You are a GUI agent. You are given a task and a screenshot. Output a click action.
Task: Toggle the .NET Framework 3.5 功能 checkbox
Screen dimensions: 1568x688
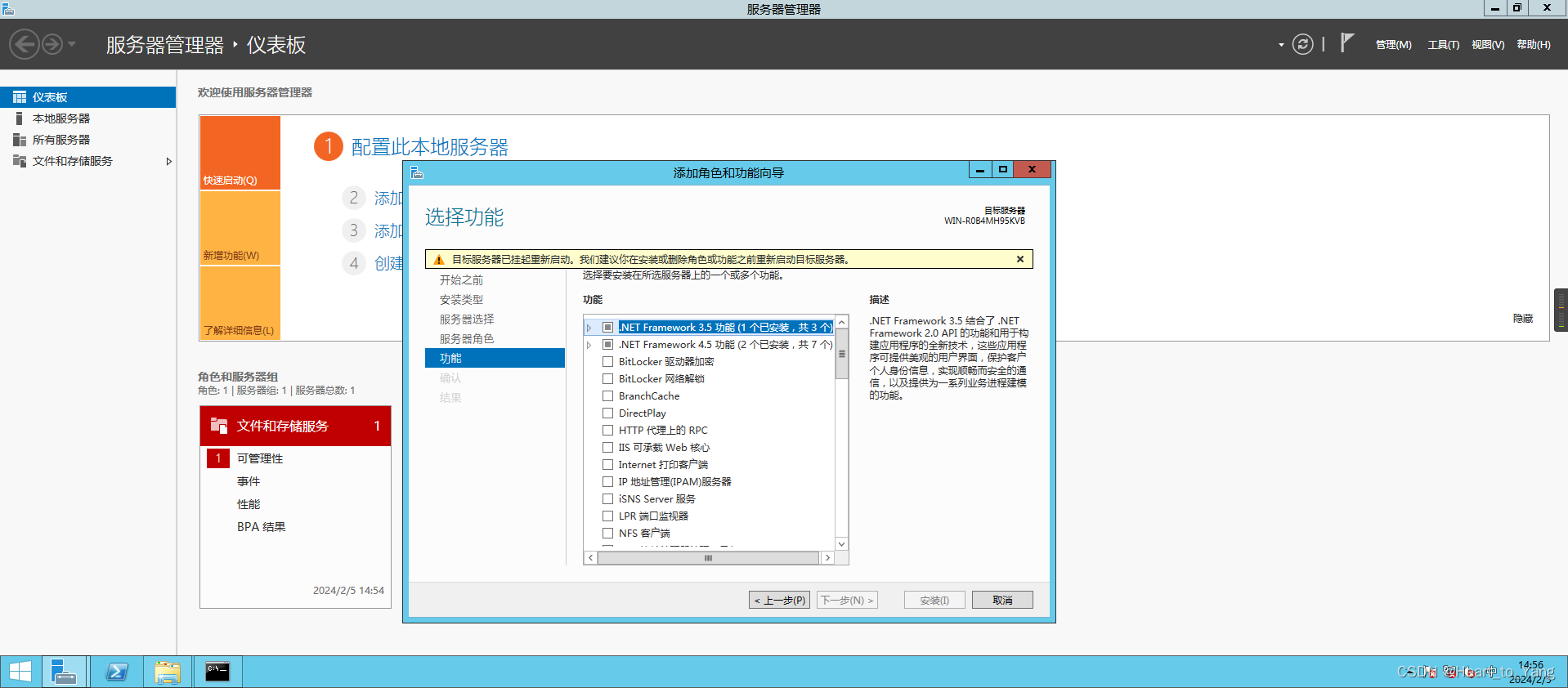(x=607, y=327)
